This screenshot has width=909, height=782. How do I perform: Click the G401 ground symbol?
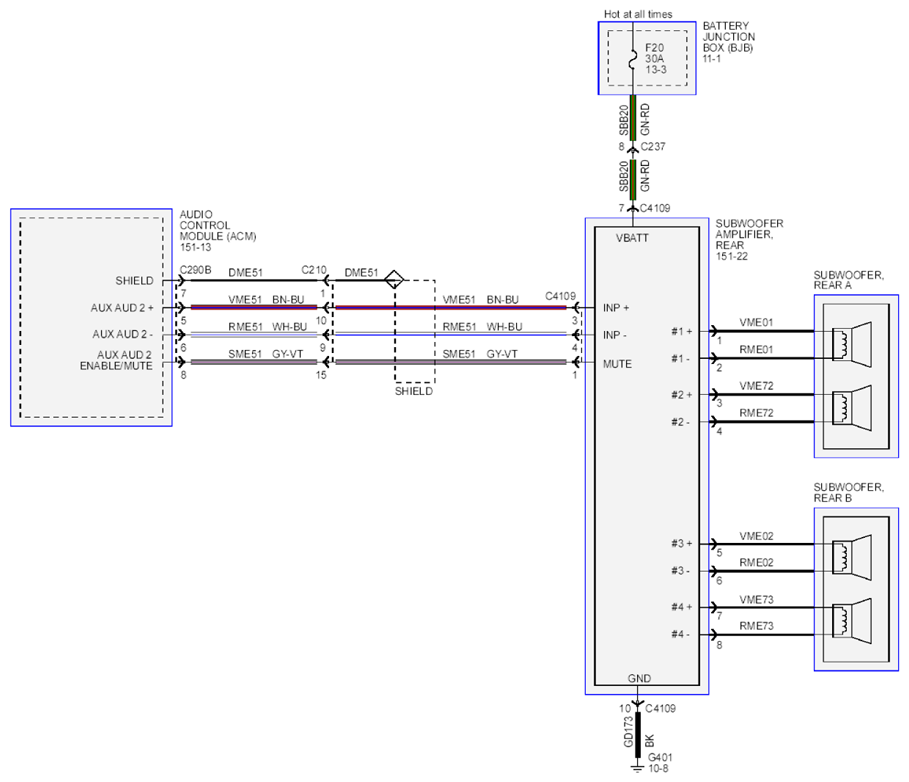click(638, 768)
